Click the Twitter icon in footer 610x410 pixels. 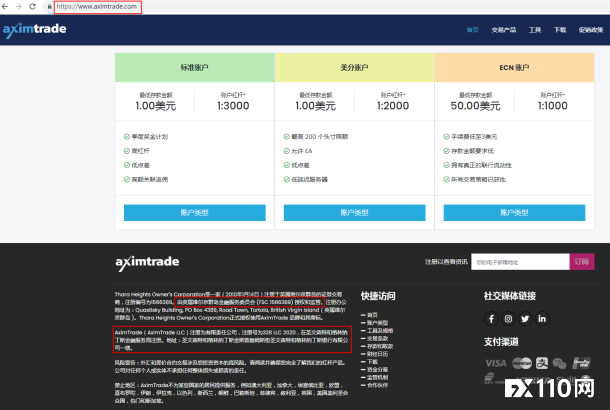pyautogui.click(x=525, y=318)
